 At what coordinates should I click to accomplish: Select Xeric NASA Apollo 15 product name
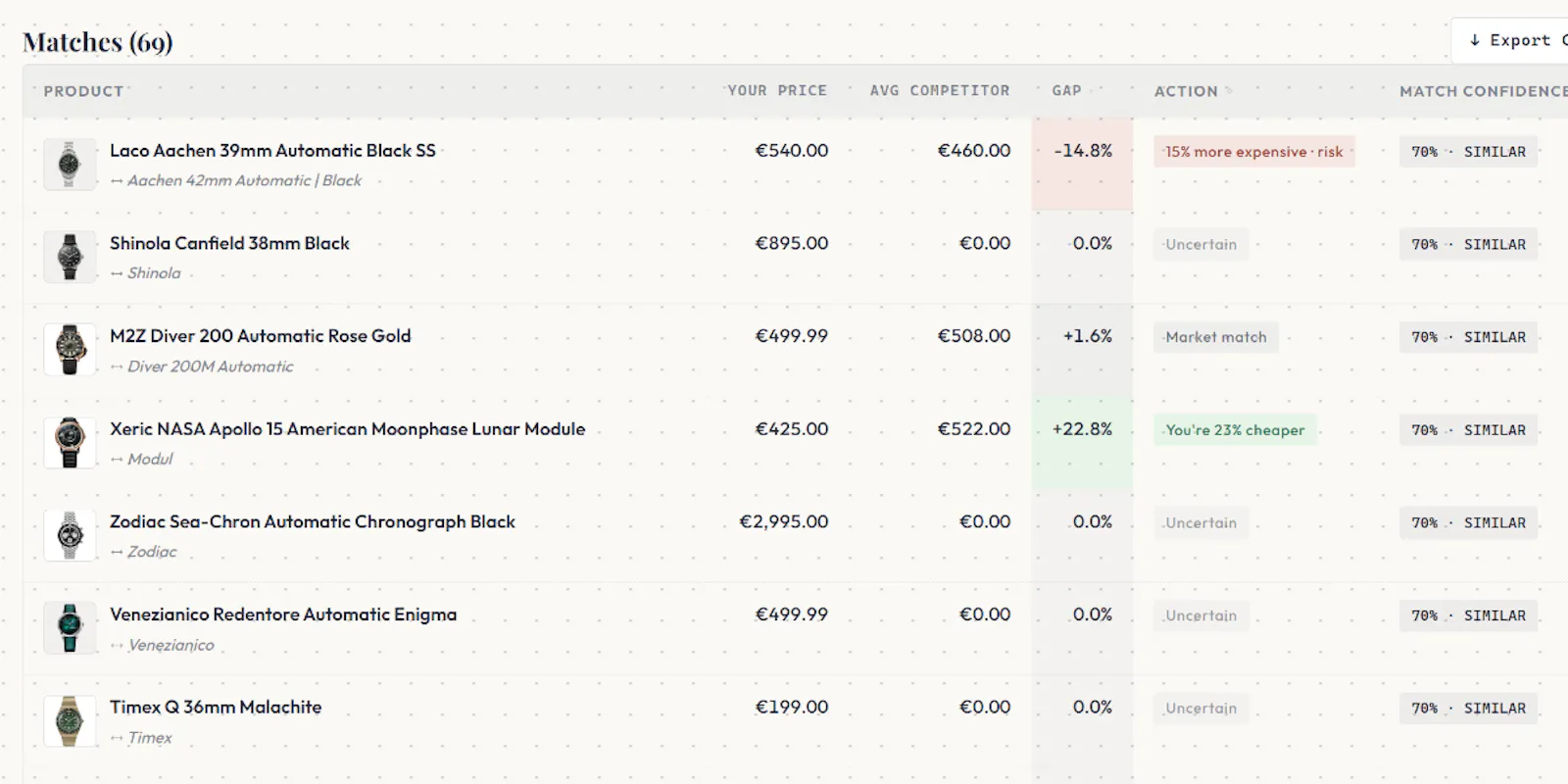[x=347, y=428]
